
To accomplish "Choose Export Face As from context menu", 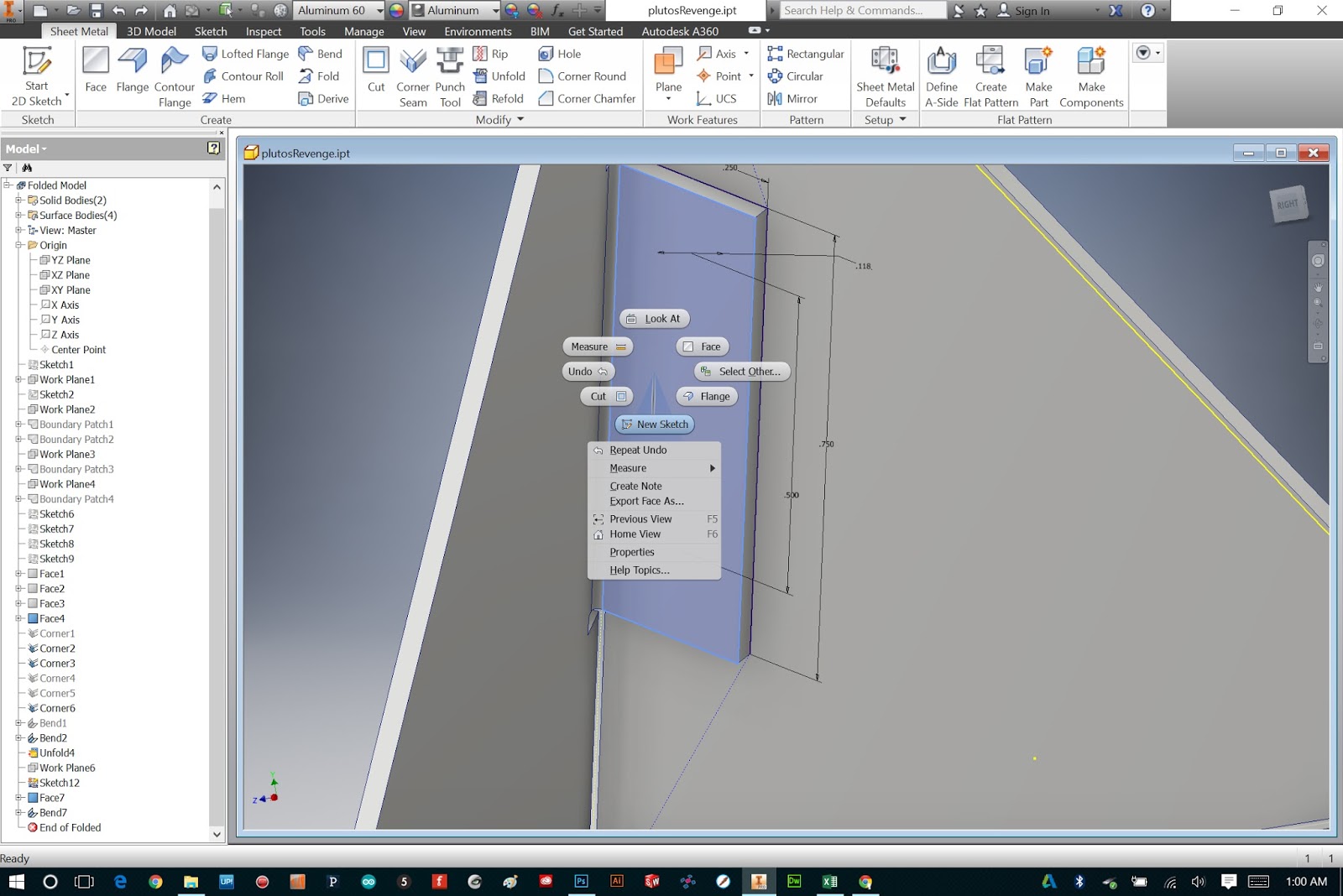I will (x=646, y=501).
